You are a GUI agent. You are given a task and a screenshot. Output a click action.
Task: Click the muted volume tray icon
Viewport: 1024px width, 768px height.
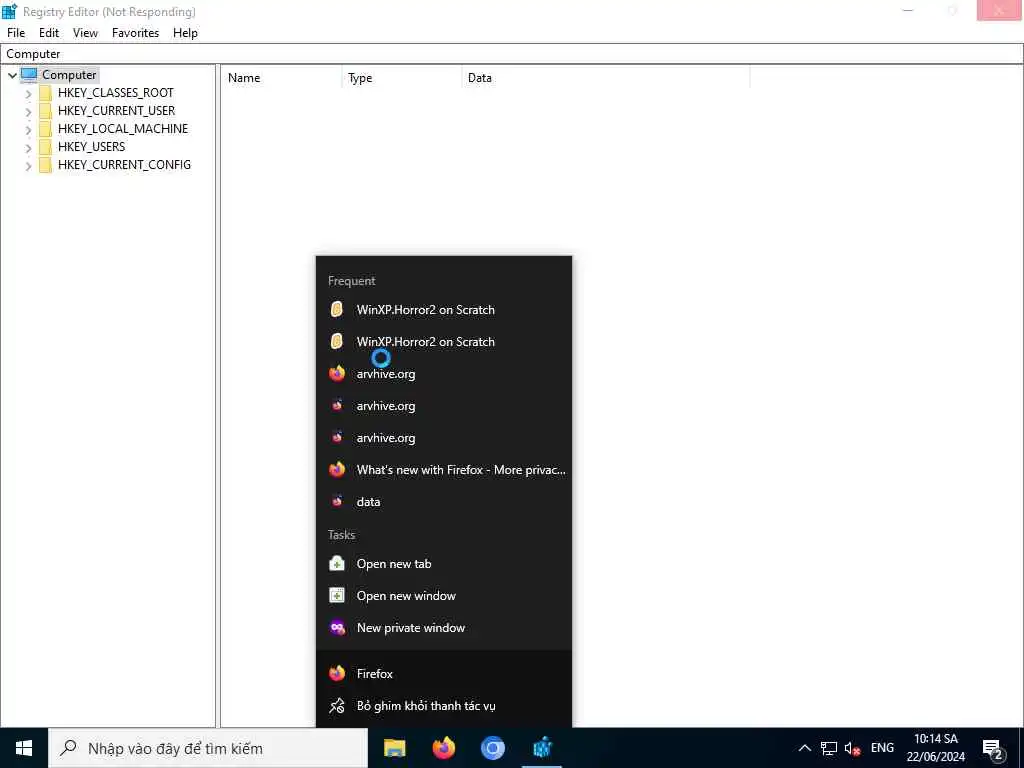tap(852, 748)
